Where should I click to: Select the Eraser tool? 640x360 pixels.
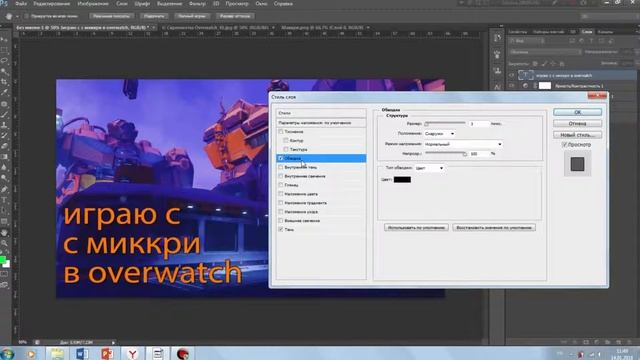pyautogui.click(x=4, y=146)
